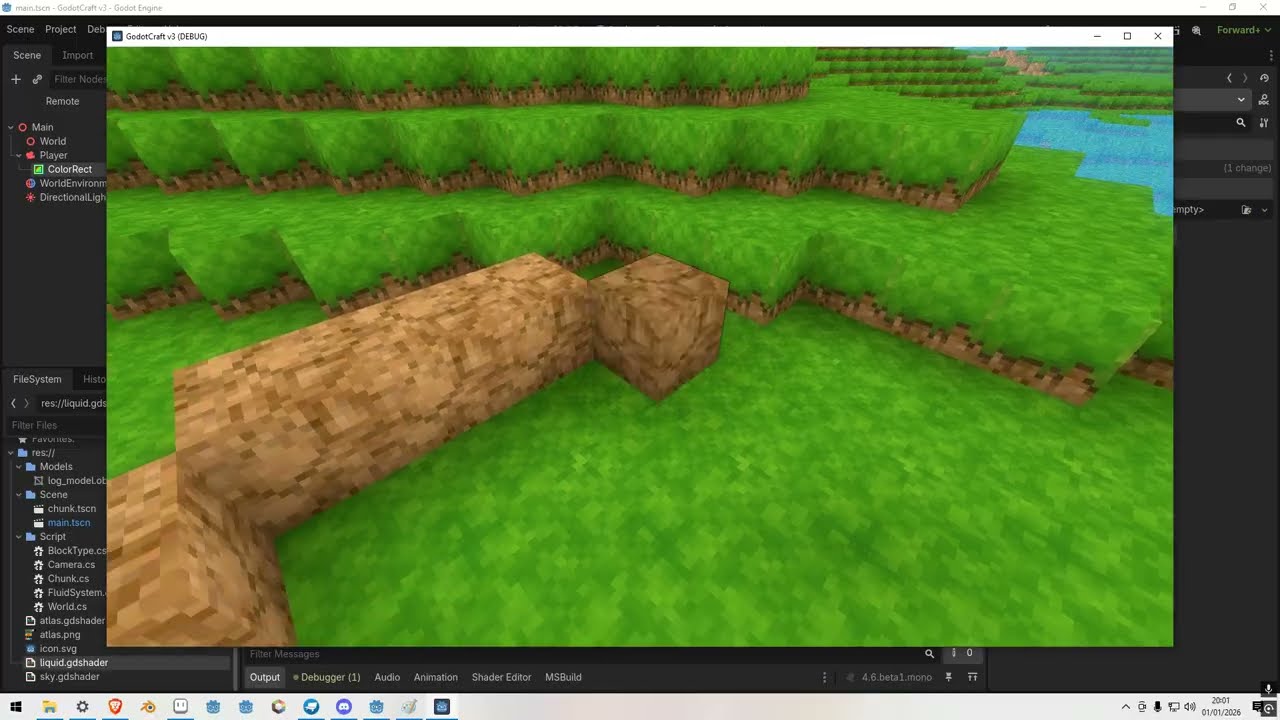This screenshot has width=1280, height=720.
Task: Select the ColorRect node
Action: [69, 169]
